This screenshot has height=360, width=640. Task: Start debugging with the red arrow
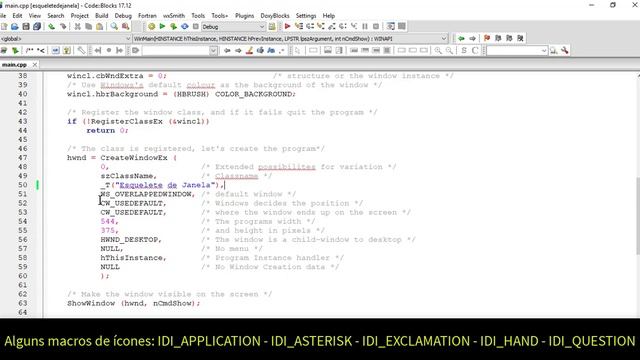coord(287,27)
